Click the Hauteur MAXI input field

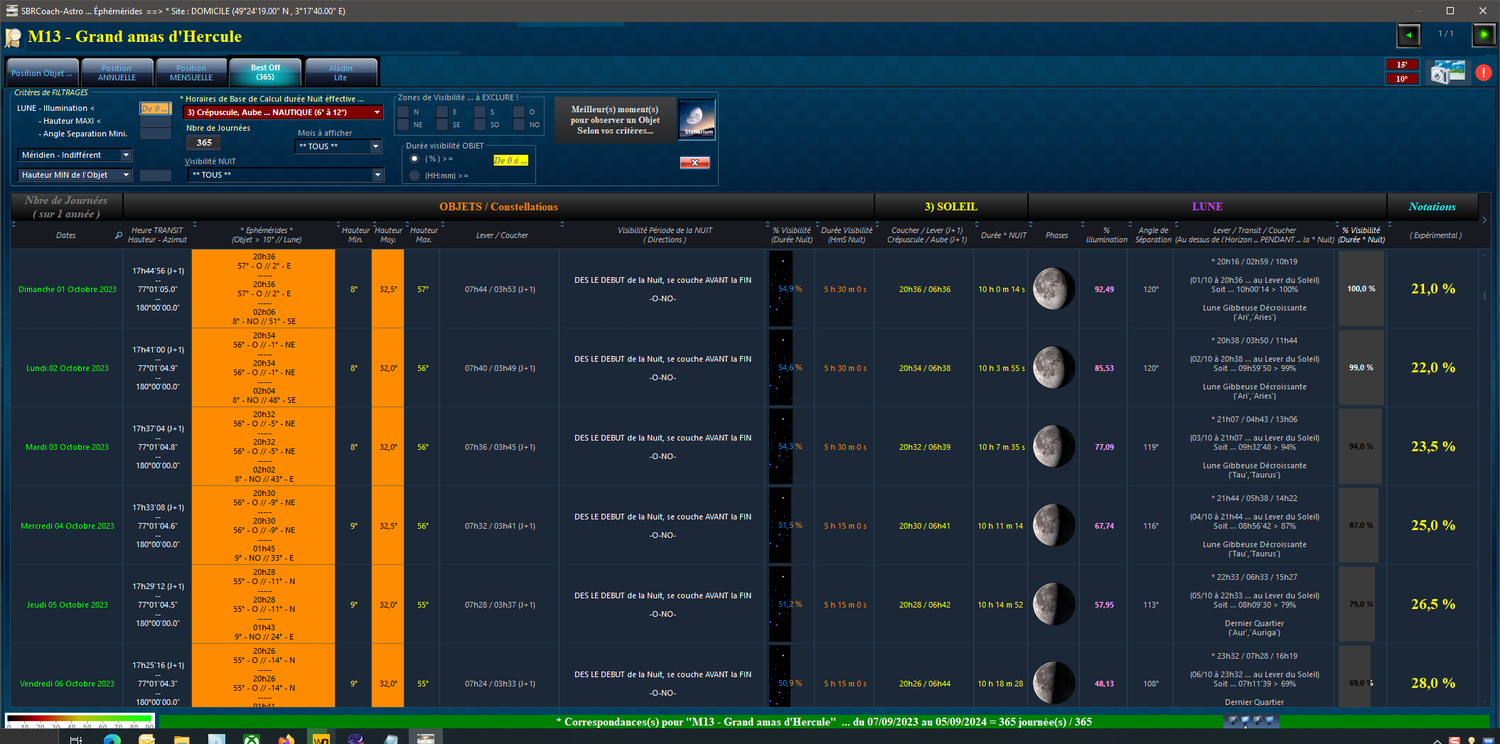155,121
